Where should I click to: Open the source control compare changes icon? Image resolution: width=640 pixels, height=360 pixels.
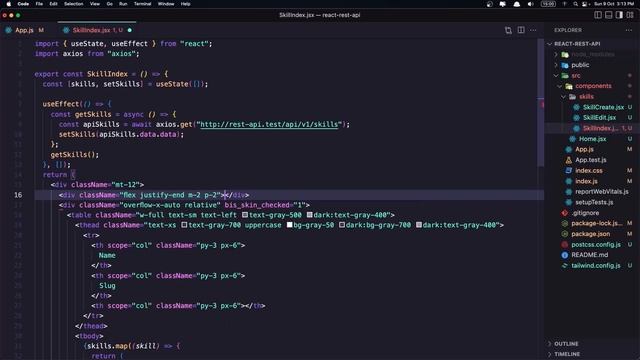(508, 30)
